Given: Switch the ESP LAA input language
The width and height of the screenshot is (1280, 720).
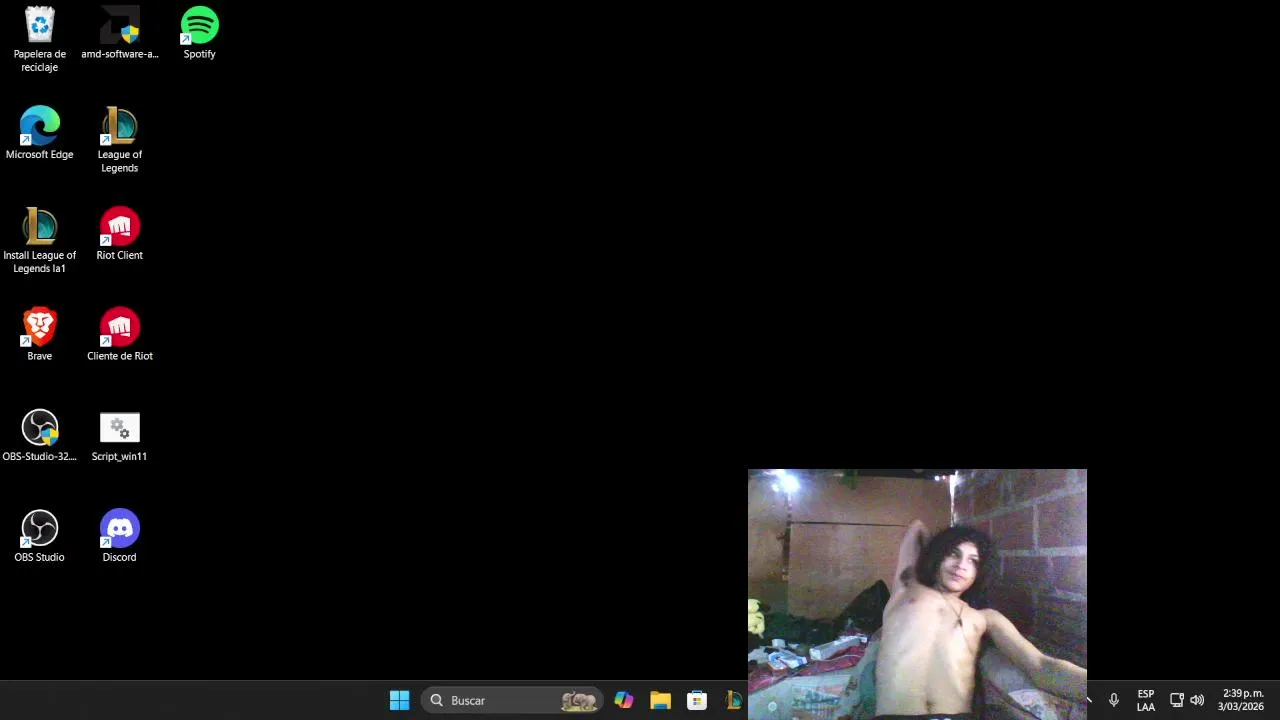Looking at the screenshot, I should pos(1145,700).
